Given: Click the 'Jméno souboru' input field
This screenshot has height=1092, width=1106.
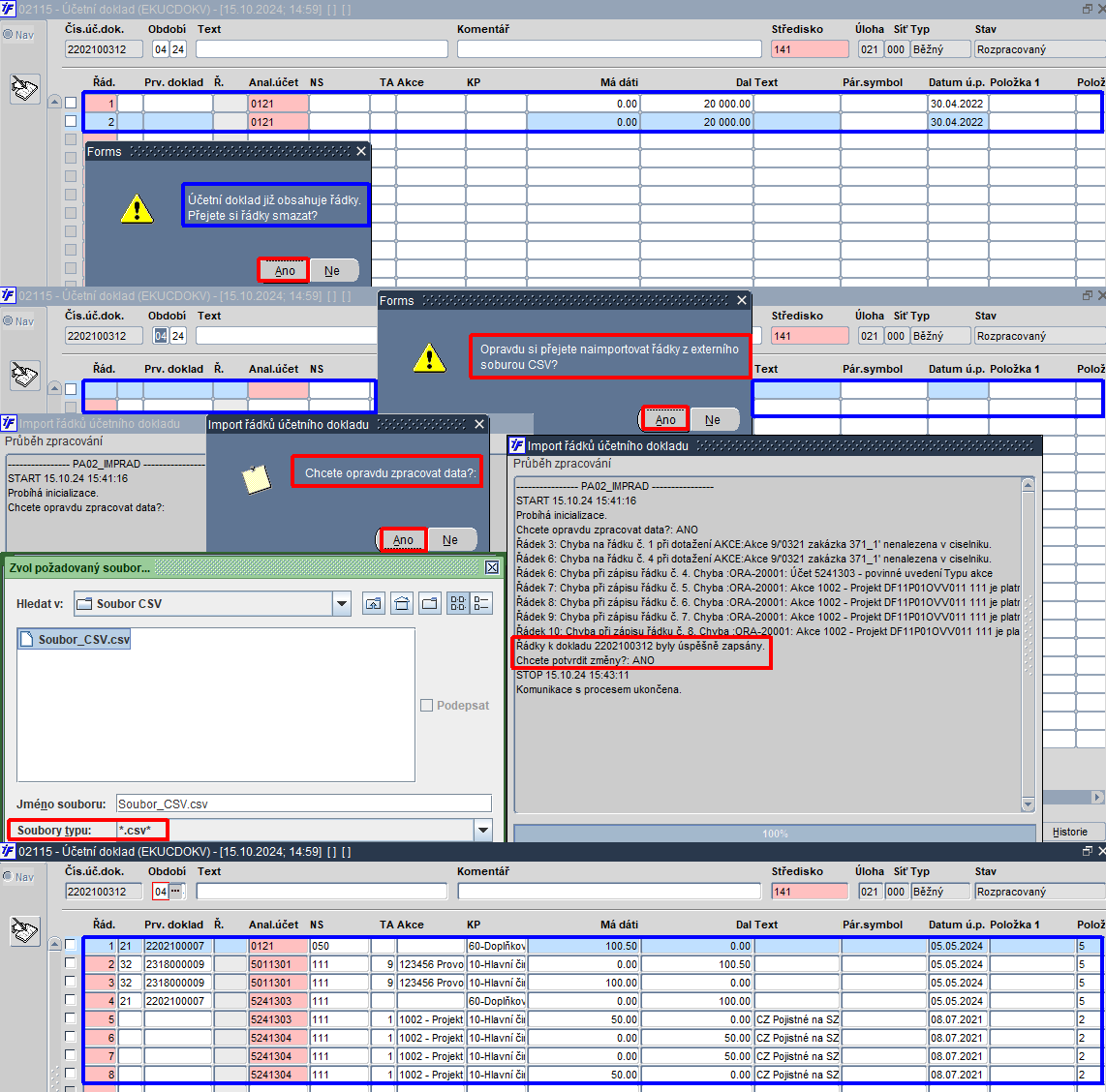Looking at the screenshot, I should 304,804.
